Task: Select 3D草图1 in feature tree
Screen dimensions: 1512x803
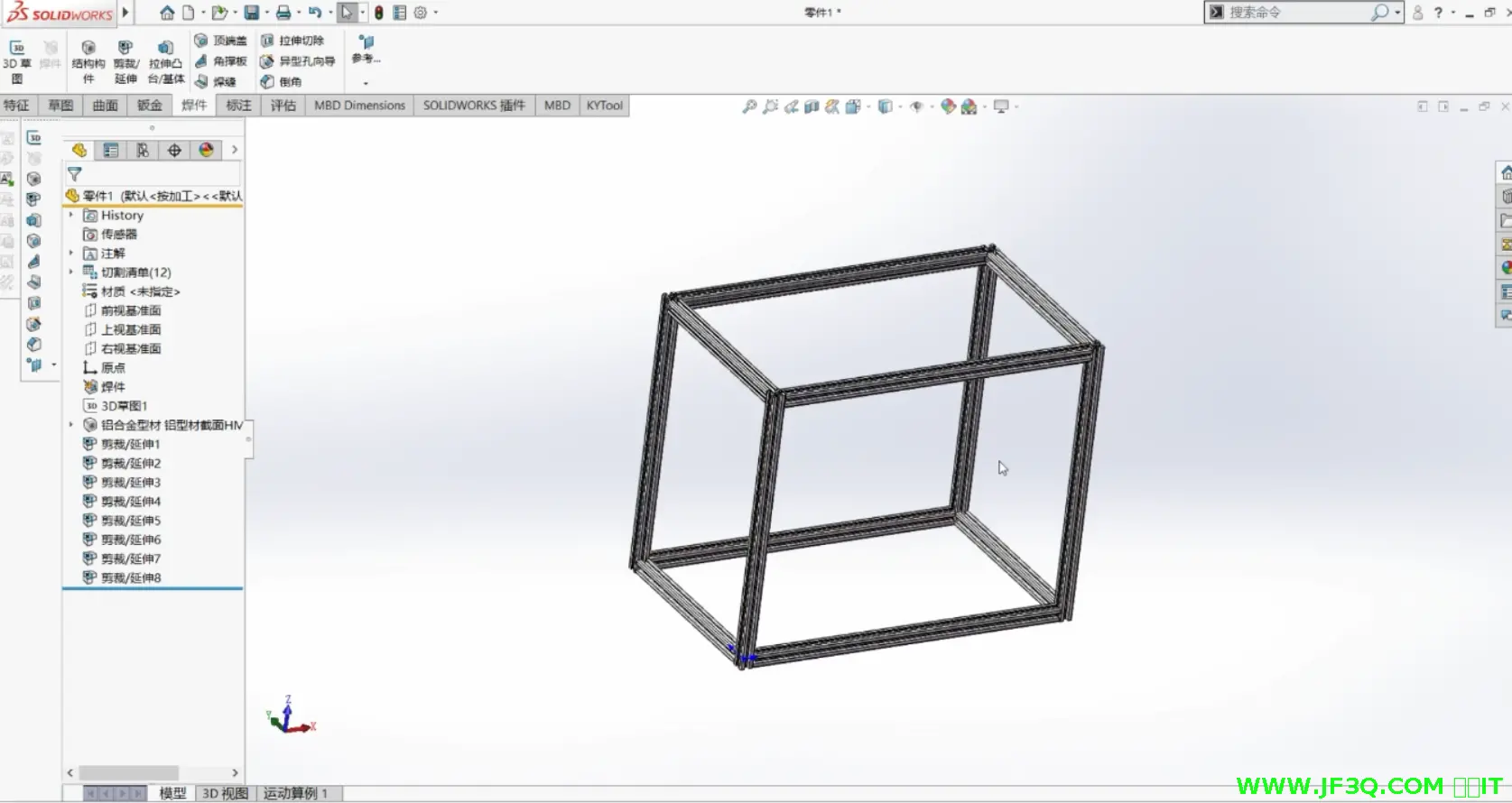Action: (124, 406)
